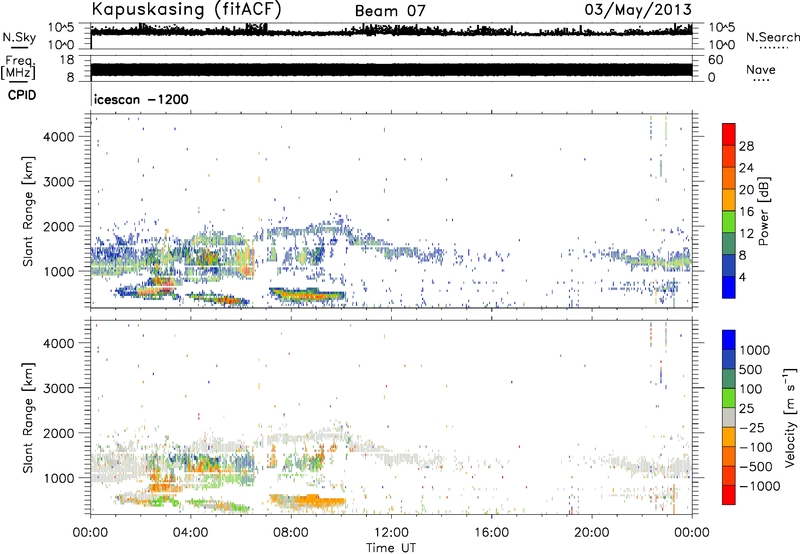Click "Slant Range [km]" label of power panel
The image size is (800, 554).
click(28, 211)
